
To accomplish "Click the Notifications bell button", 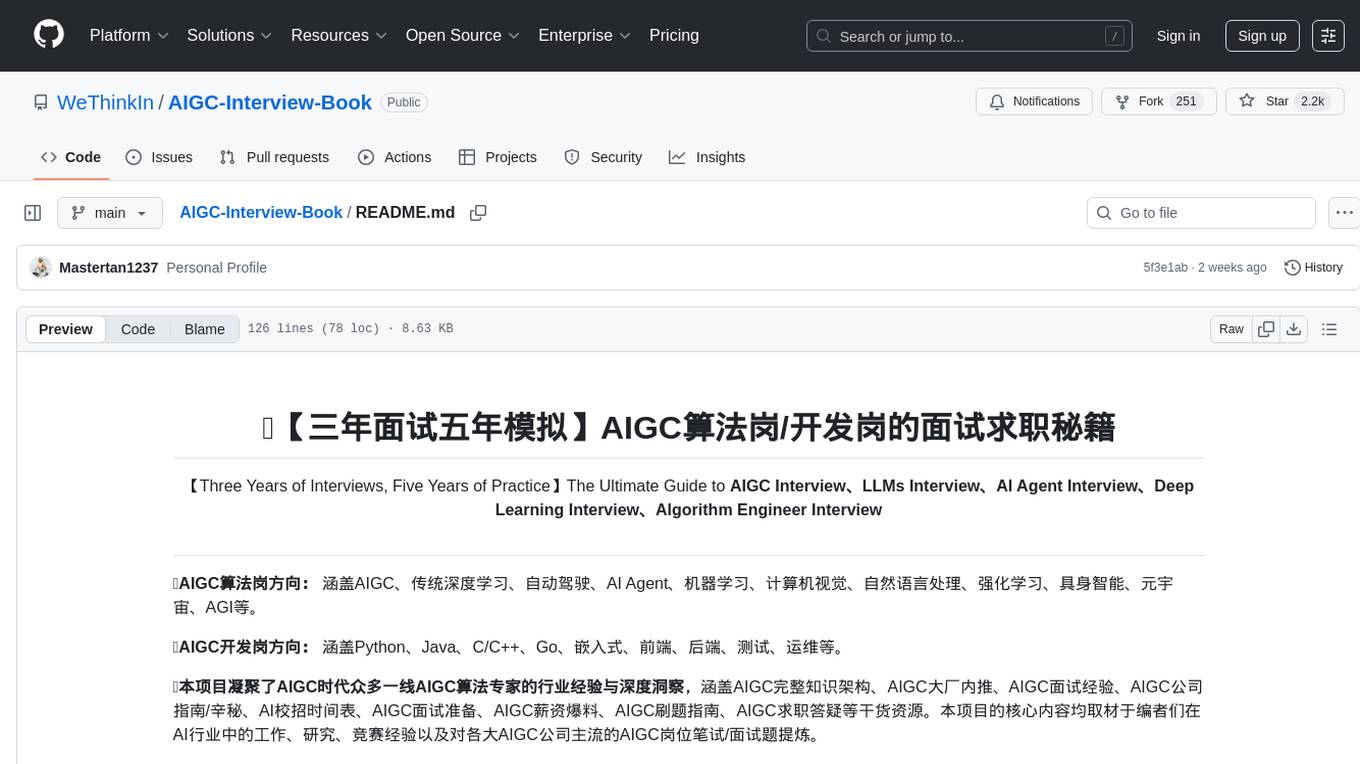I will pos(1034,102).
